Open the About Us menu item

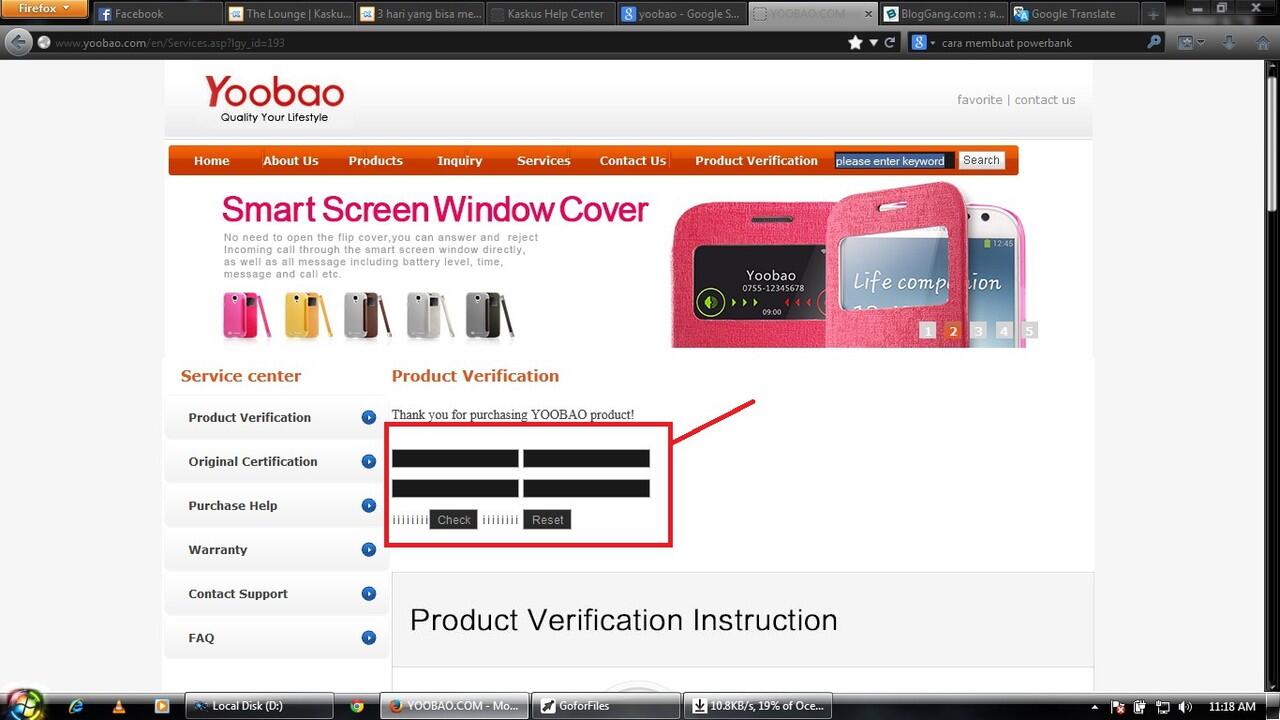290,161
